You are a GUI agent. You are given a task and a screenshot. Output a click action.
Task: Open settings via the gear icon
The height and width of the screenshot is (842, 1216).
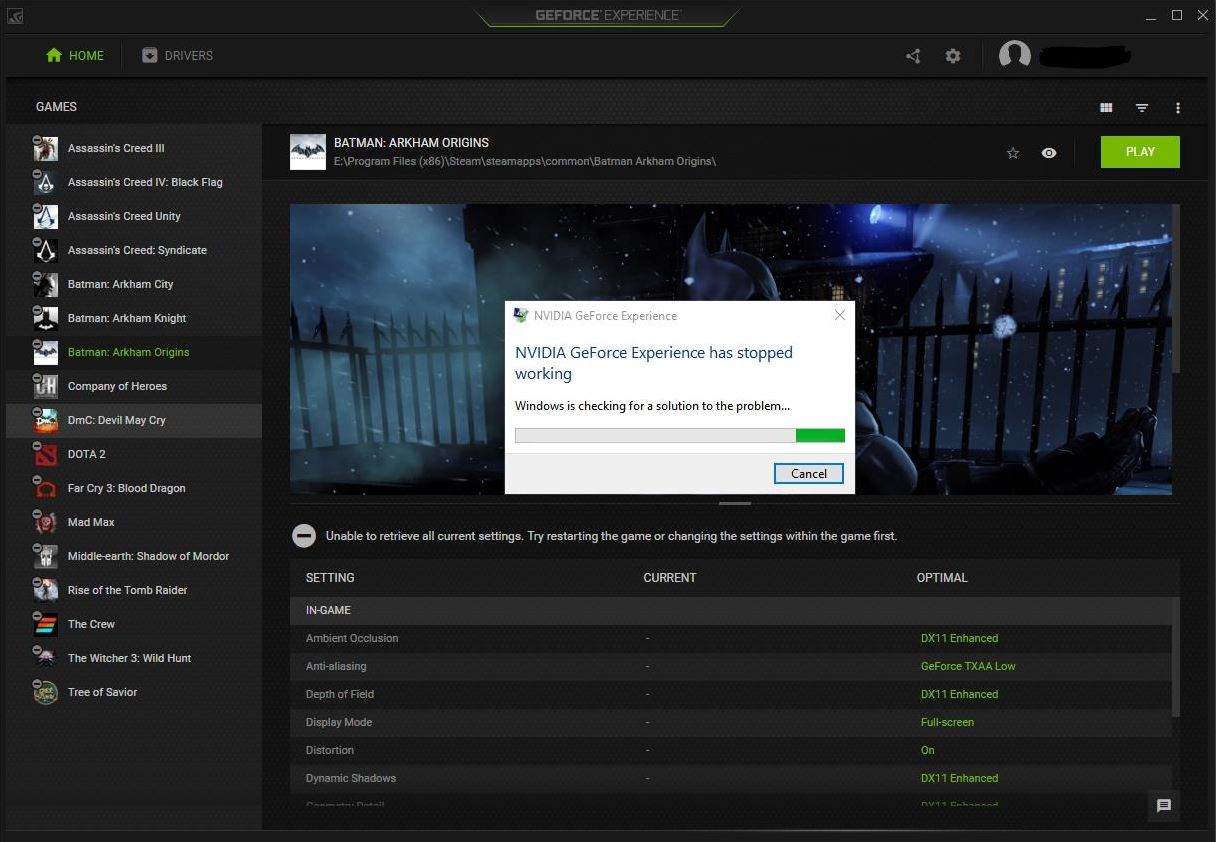click(x=953, y=56)
